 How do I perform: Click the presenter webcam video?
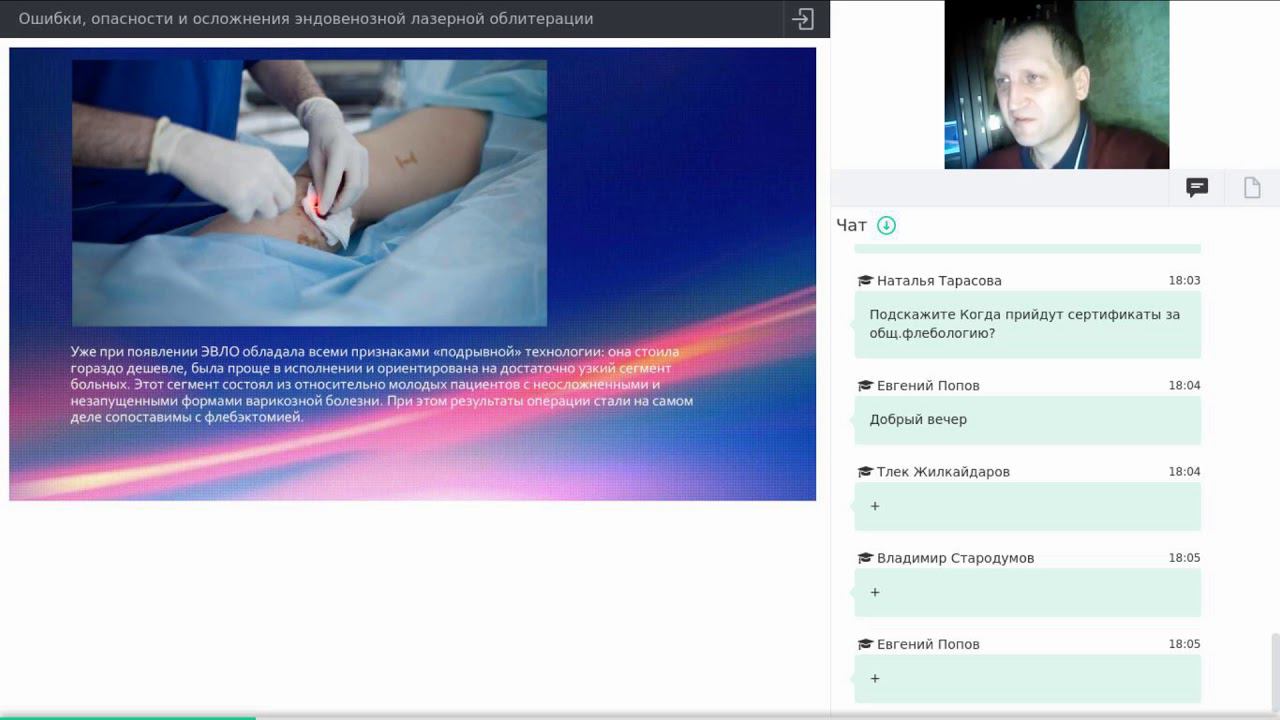1057,85
